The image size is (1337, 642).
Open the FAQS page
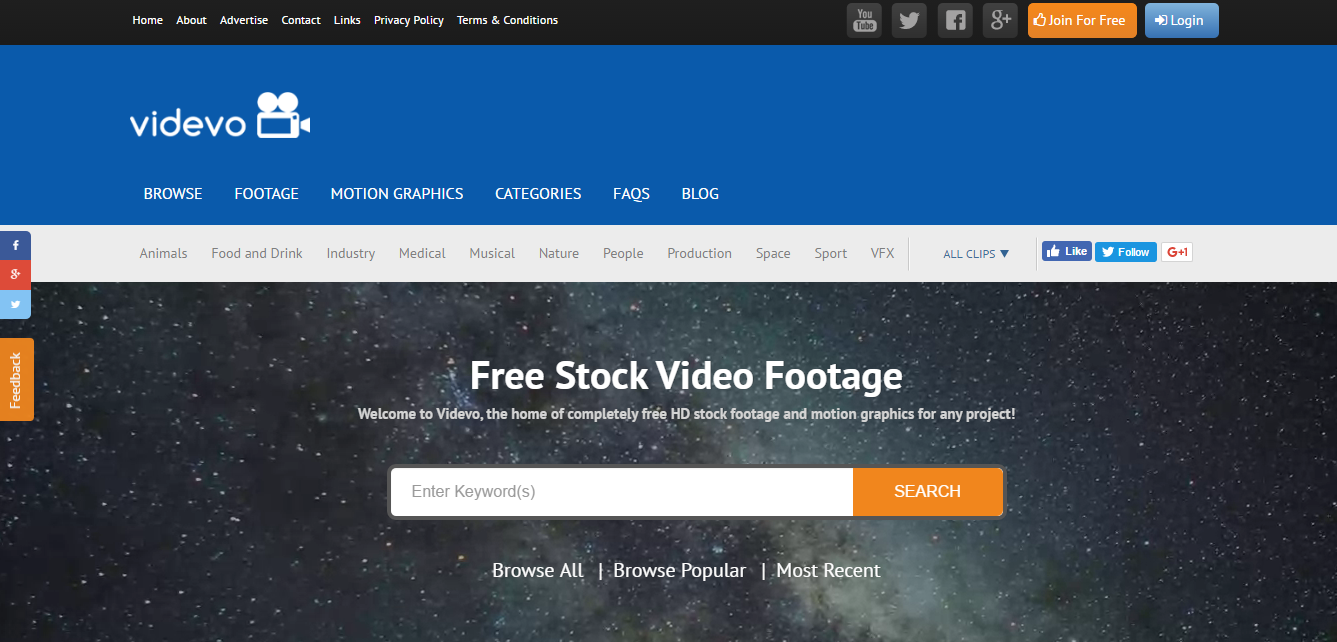pos(631,194)
